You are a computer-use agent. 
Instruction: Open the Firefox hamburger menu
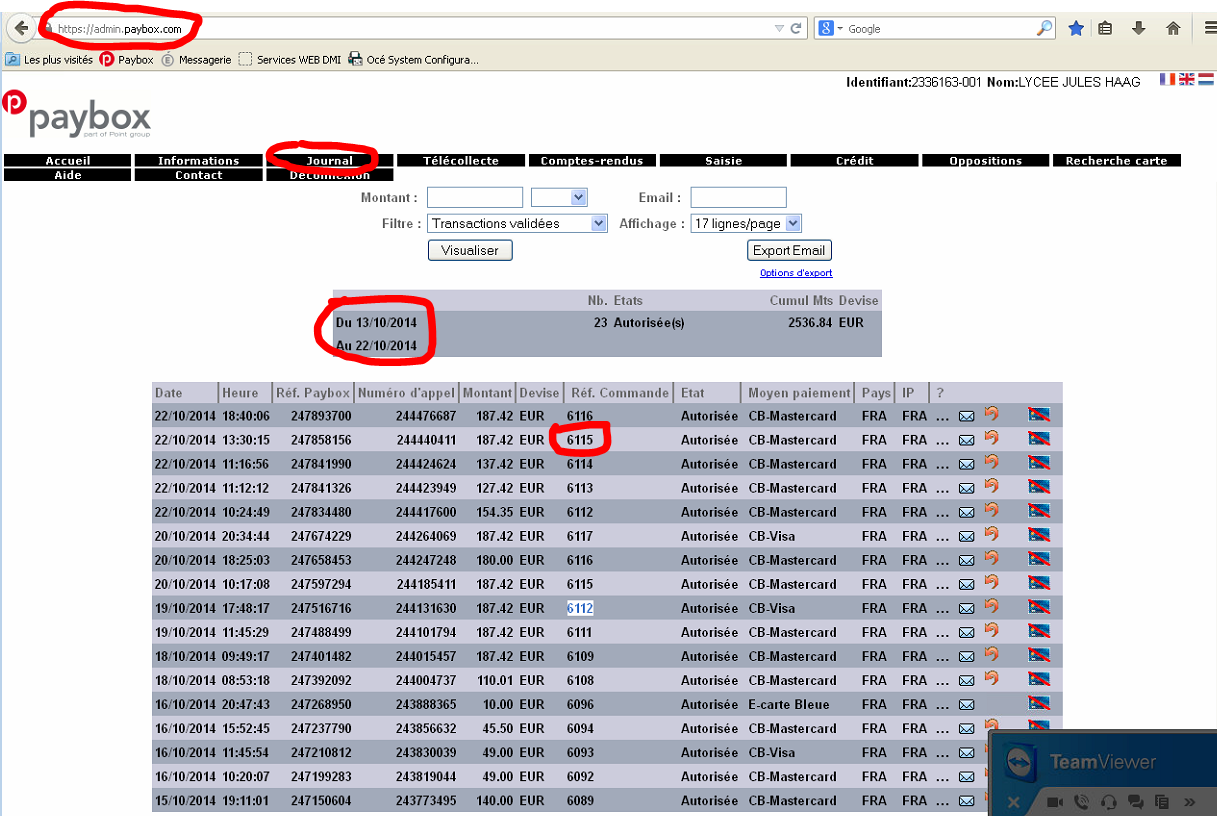[1209, 29]
